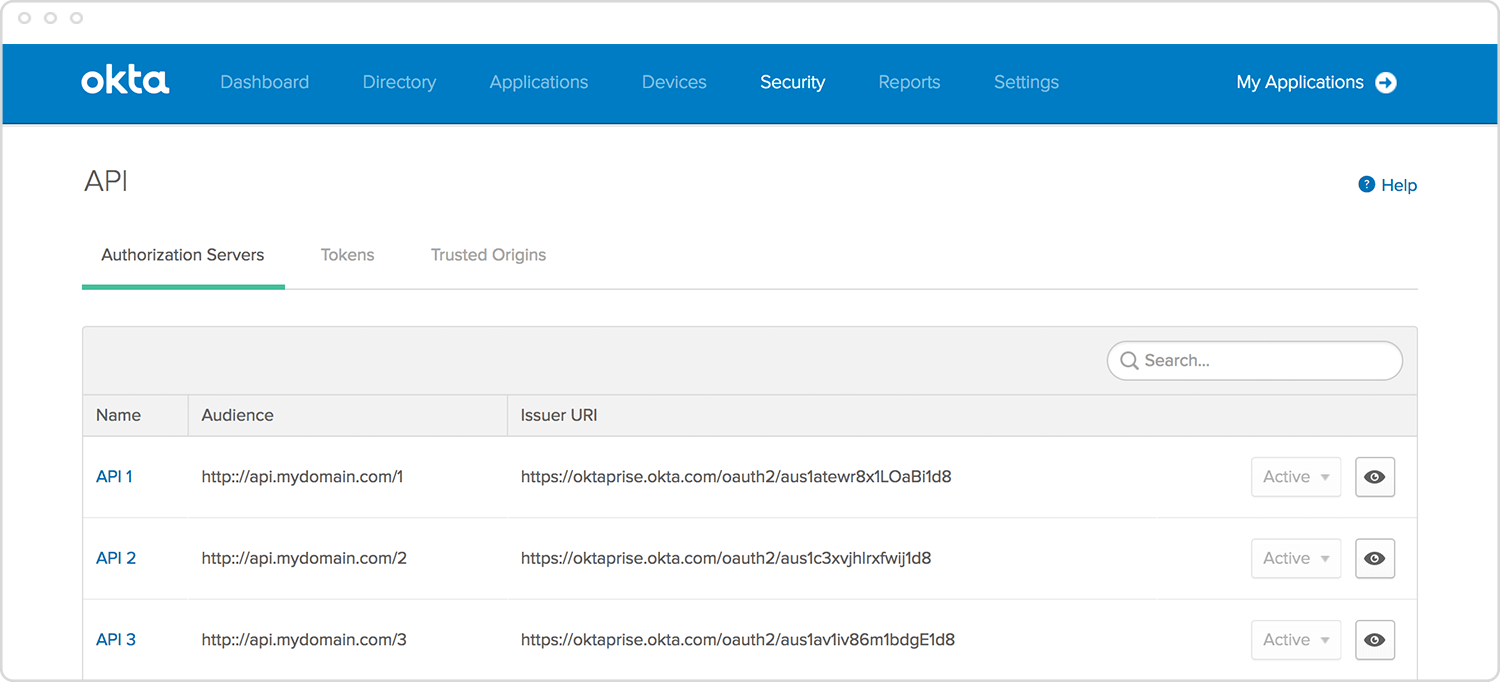Screen dimensions: 1500x682
Task: Open the Active status dropdown for API 2
Action: (1295, 559)
